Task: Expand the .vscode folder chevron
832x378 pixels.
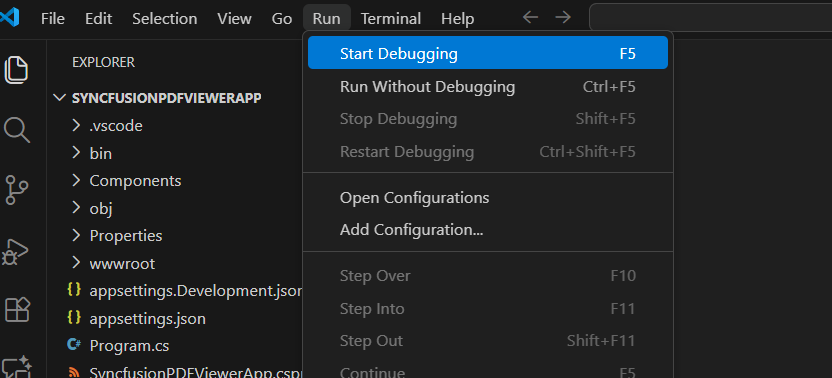Action: point(76,125)
